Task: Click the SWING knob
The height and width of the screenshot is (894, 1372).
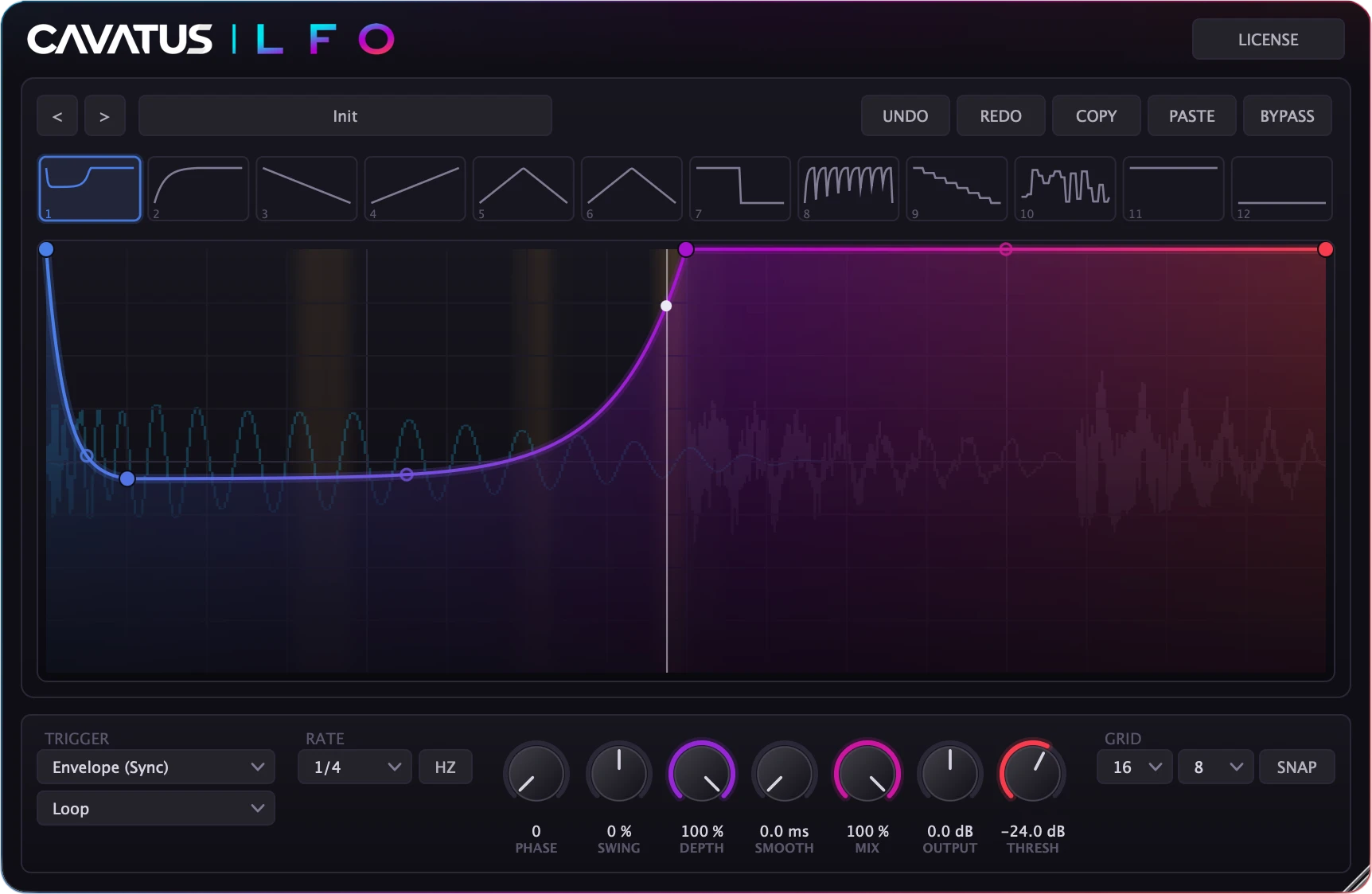Action: [x=619, y=773]
